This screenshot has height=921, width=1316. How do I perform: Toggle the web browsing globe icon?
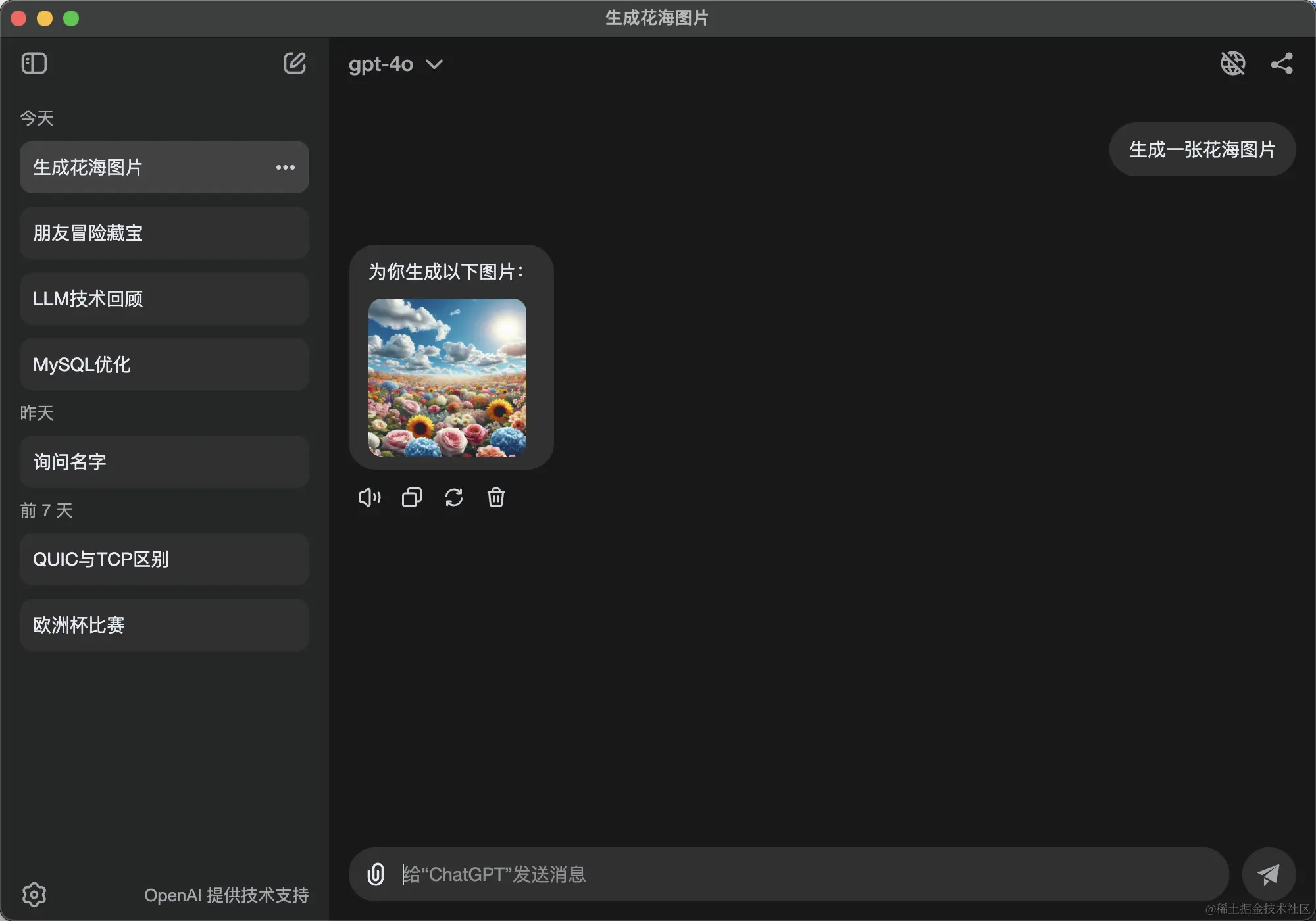click(1232, 64)
